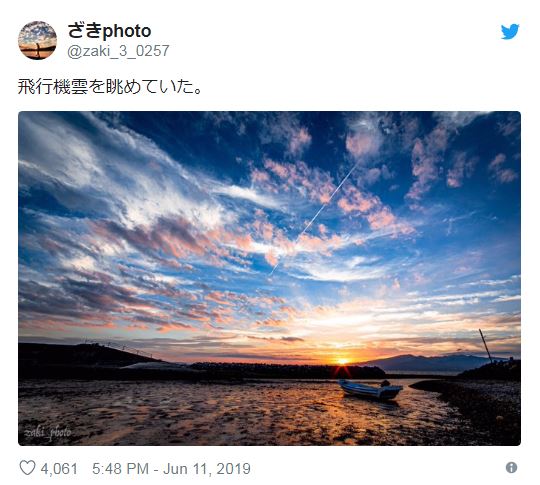The image size is (540, 485).
Task: Click the tweet text 飛行機雲を眺めていた。
Action: pos(110,86)
